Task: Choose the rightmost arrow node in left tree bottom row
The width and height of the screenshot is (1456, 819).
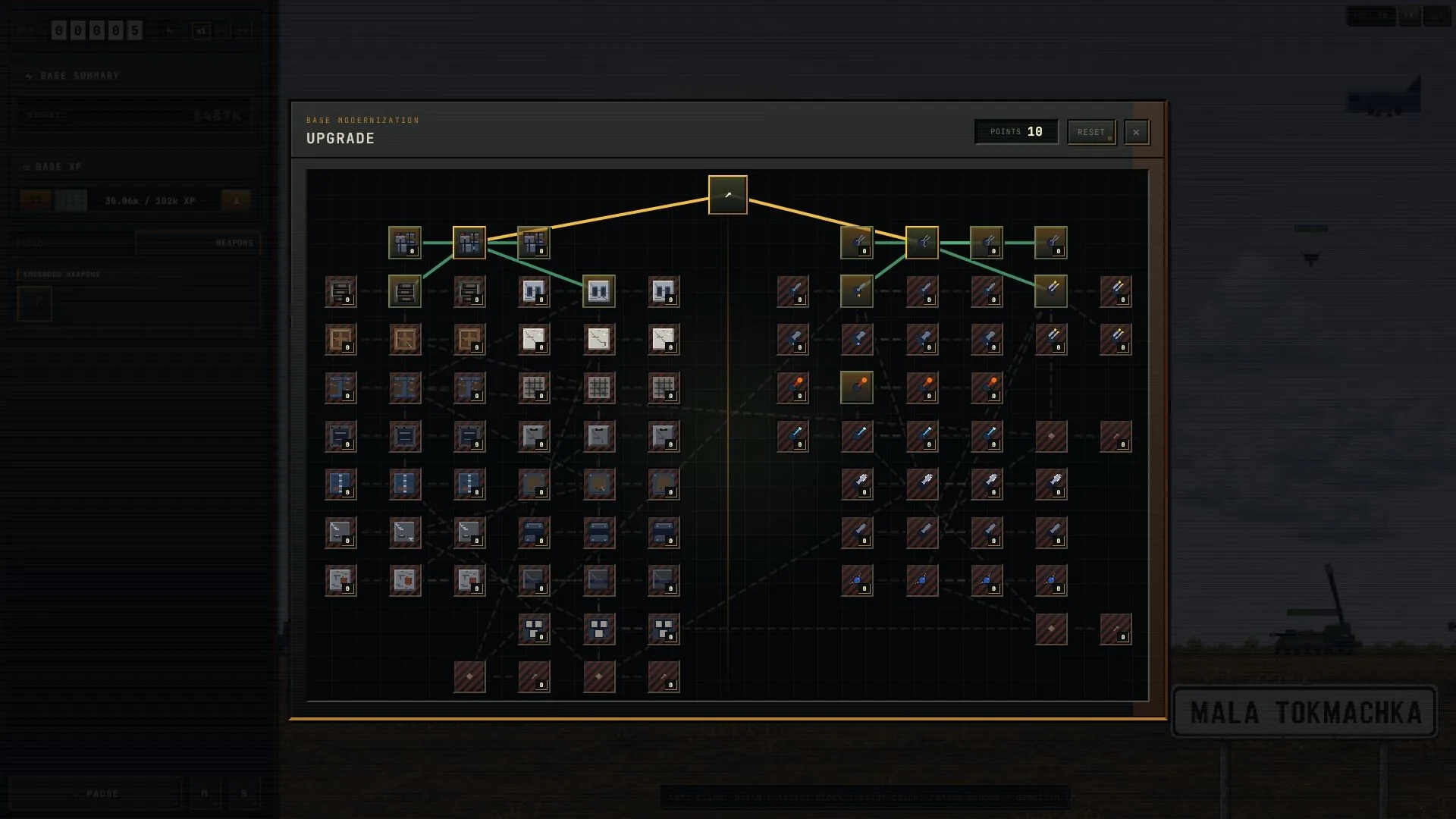Action: (x=664, y=676)
